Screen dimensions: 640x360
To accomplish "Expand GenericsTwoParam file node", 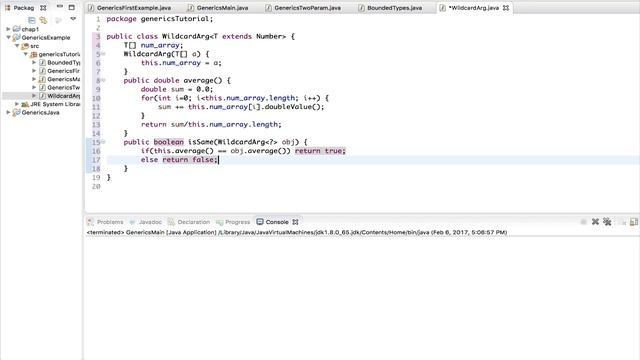I will (34, 87).
